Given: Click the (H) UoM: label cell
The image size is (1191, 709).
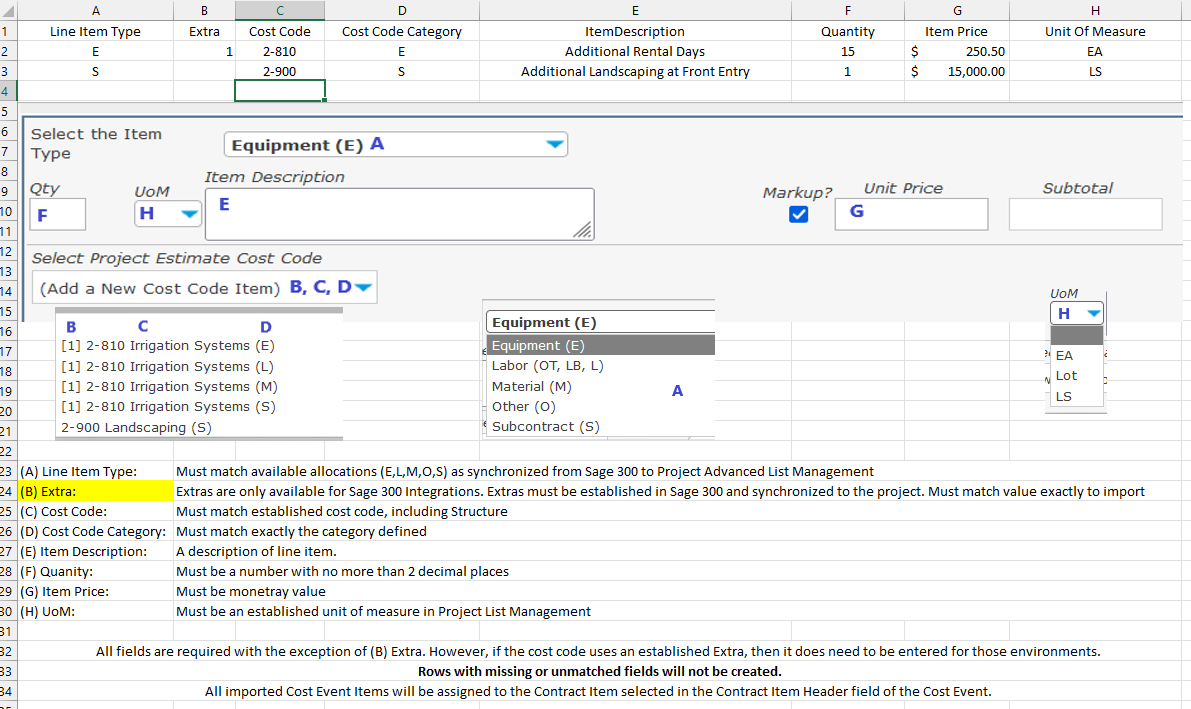Looking at the screenshot, I should (96, 611).
